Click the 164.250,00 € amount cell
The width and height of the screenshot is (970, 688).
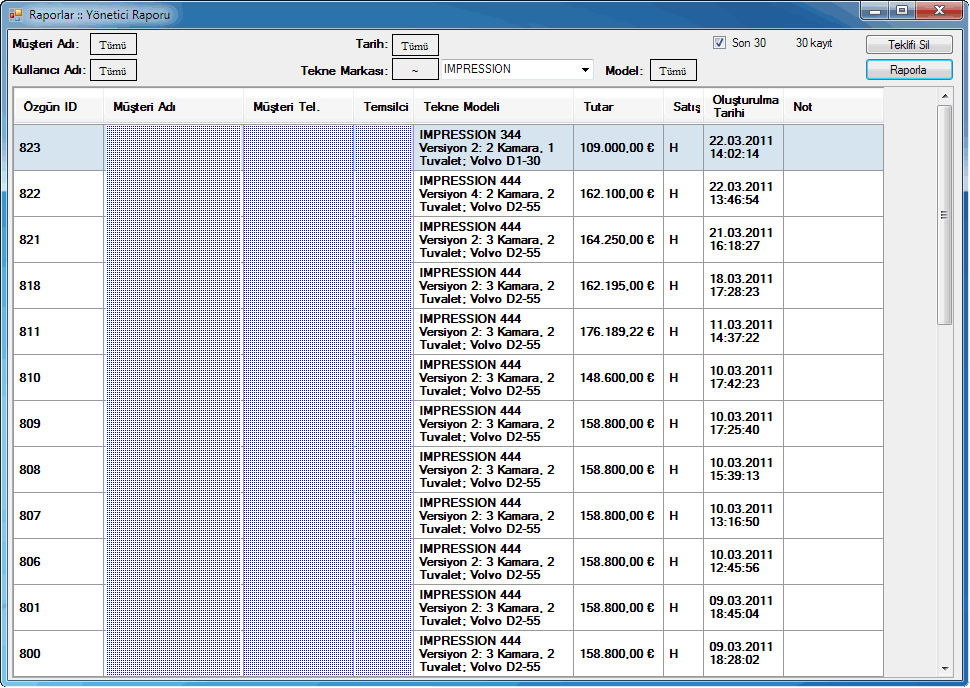[x=618, y=239]
